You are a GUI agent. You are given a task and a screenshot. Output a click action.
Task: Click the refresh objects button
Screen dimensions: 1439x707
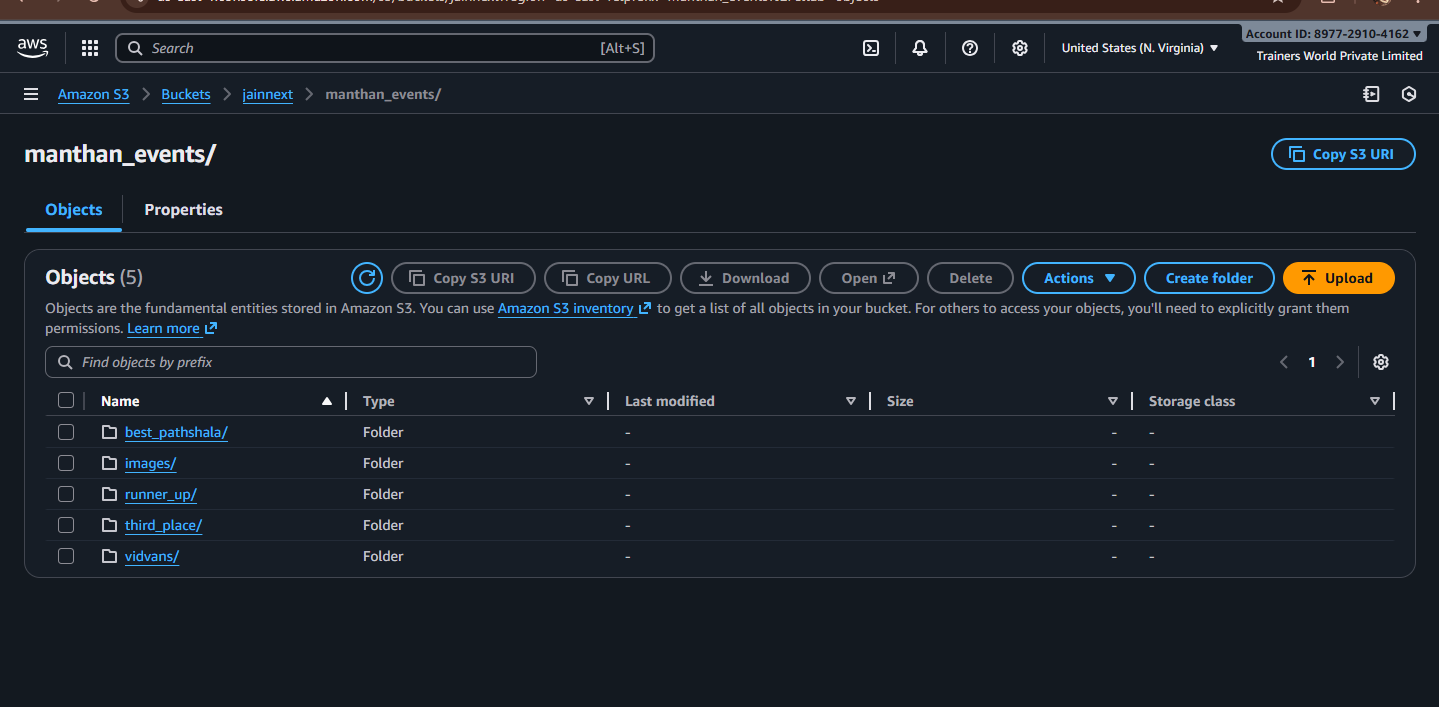(367, 278)
